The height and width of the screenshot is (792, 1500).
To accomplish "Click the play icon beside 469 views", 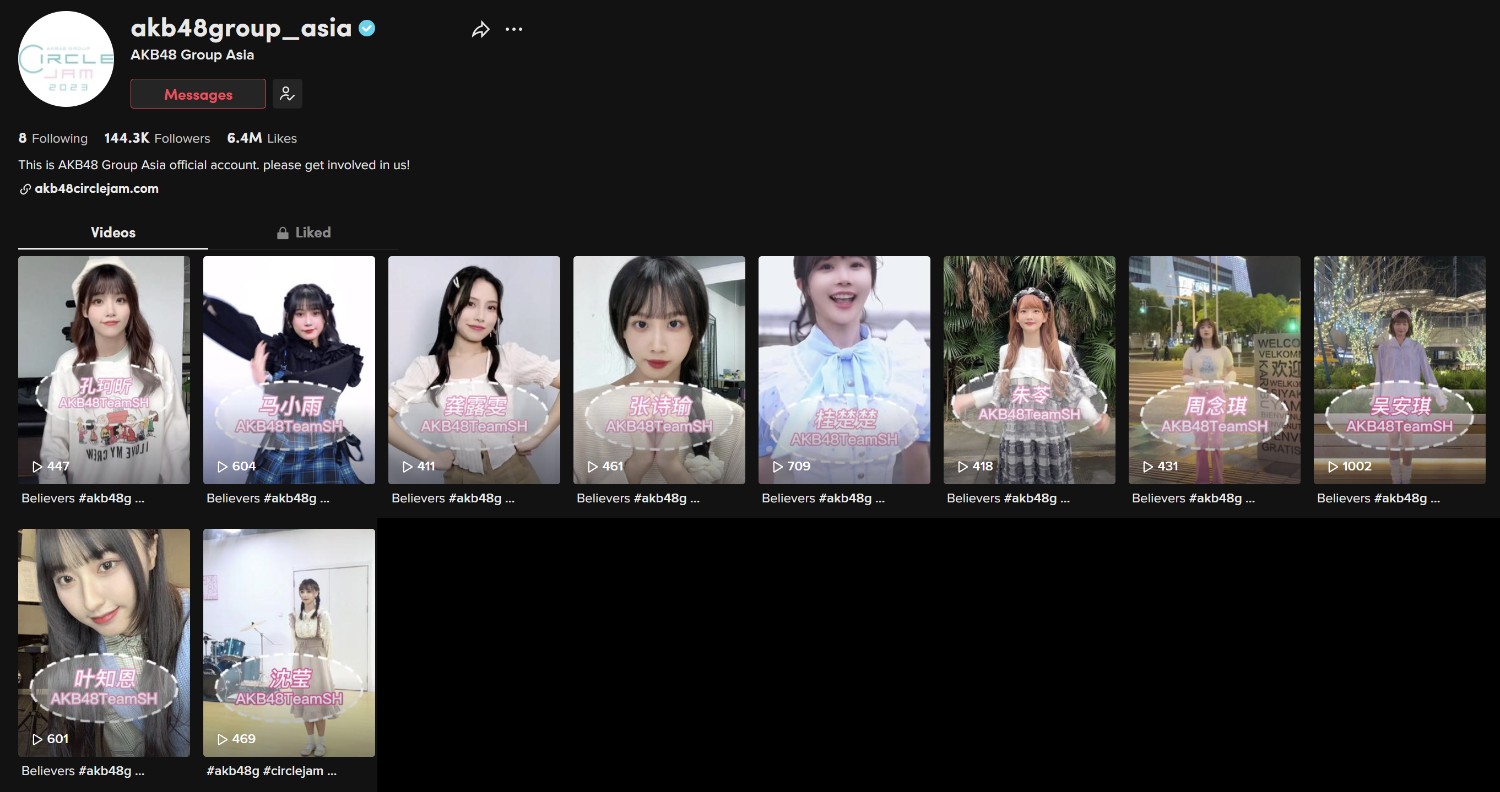I will 222,740.
